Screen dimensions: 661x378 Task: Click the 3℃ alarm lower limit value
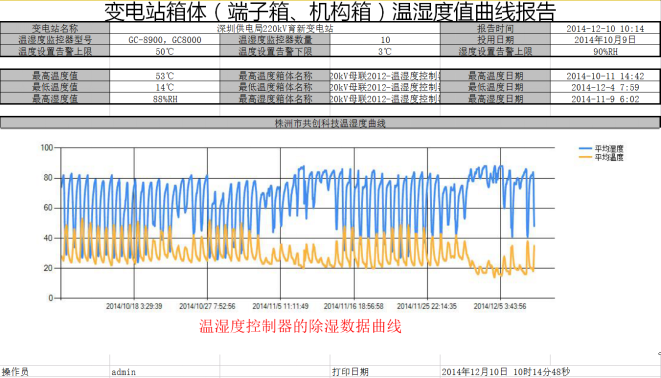click(385, 51)
